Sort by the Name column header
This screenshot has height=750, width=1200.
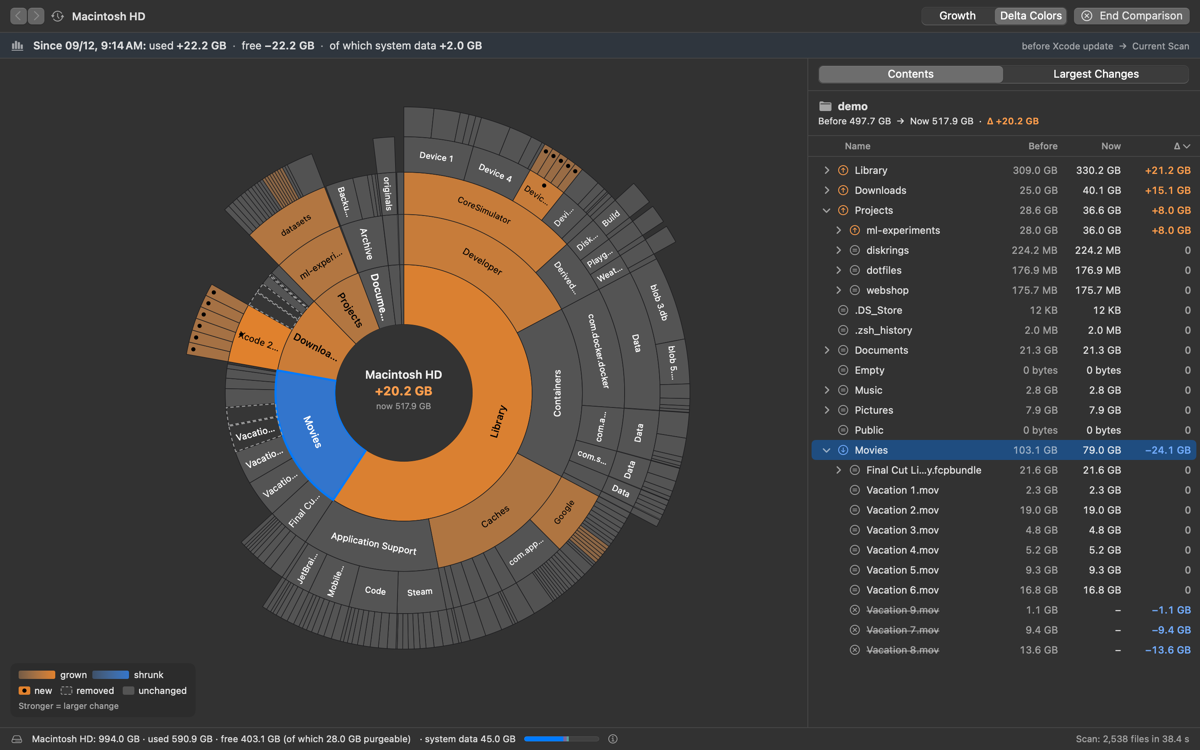tap(857, 146)
